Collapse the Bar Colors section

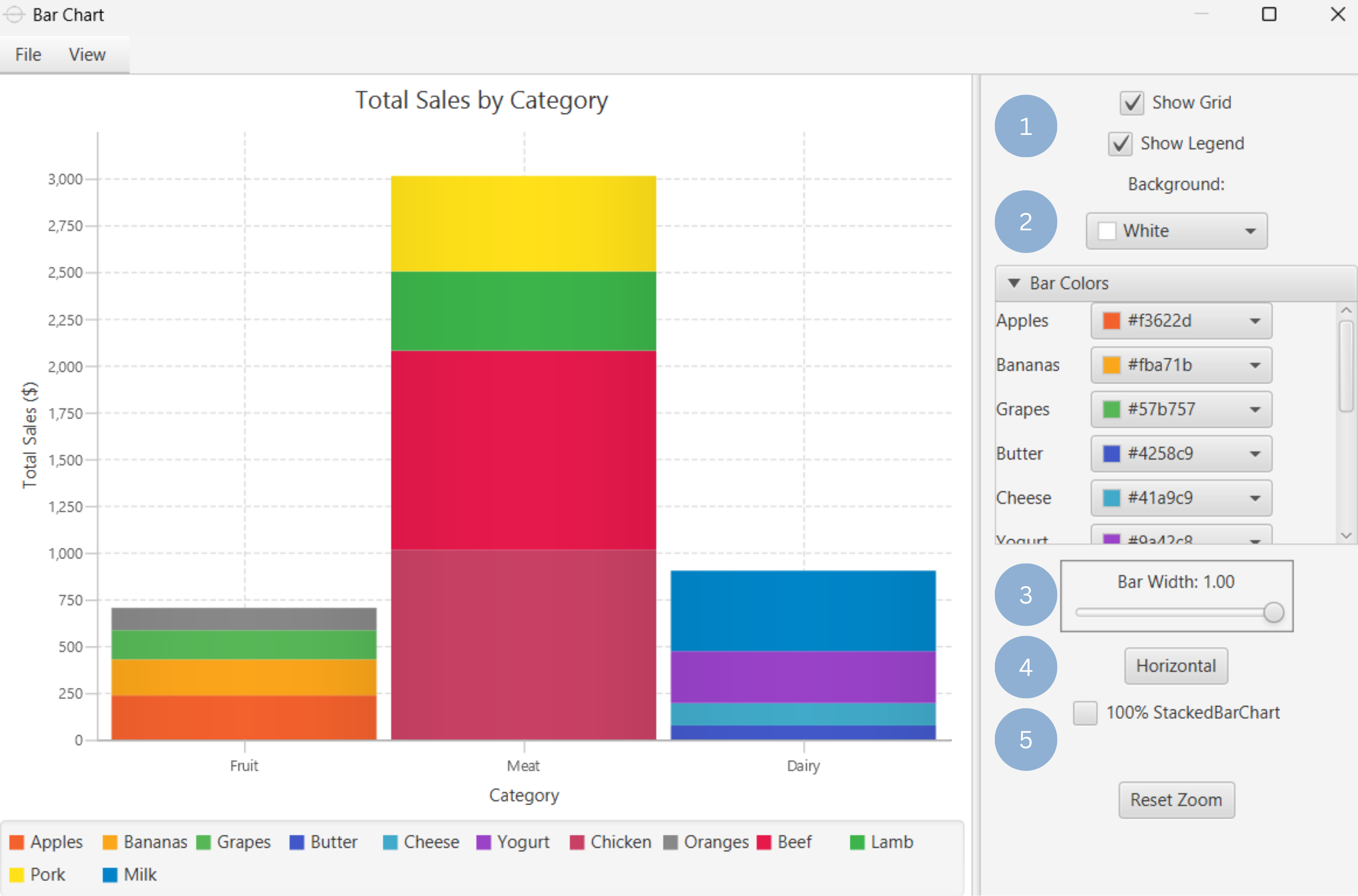1014,283
